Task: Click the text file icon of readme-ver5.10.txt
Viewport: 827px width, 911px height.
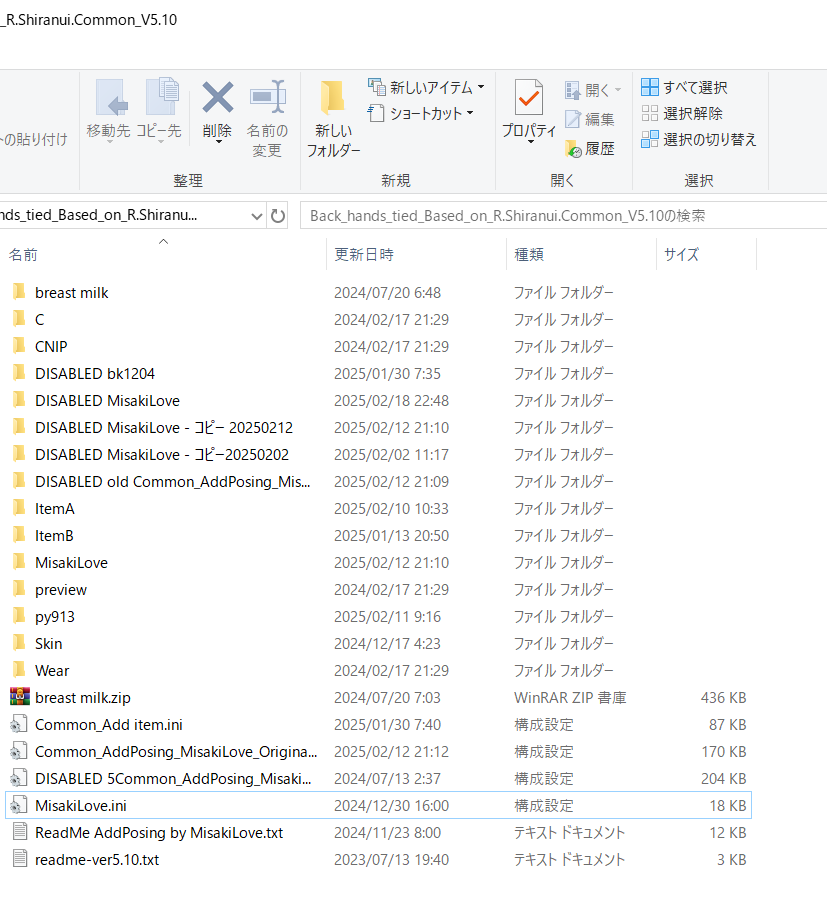Action: (20, 859)
